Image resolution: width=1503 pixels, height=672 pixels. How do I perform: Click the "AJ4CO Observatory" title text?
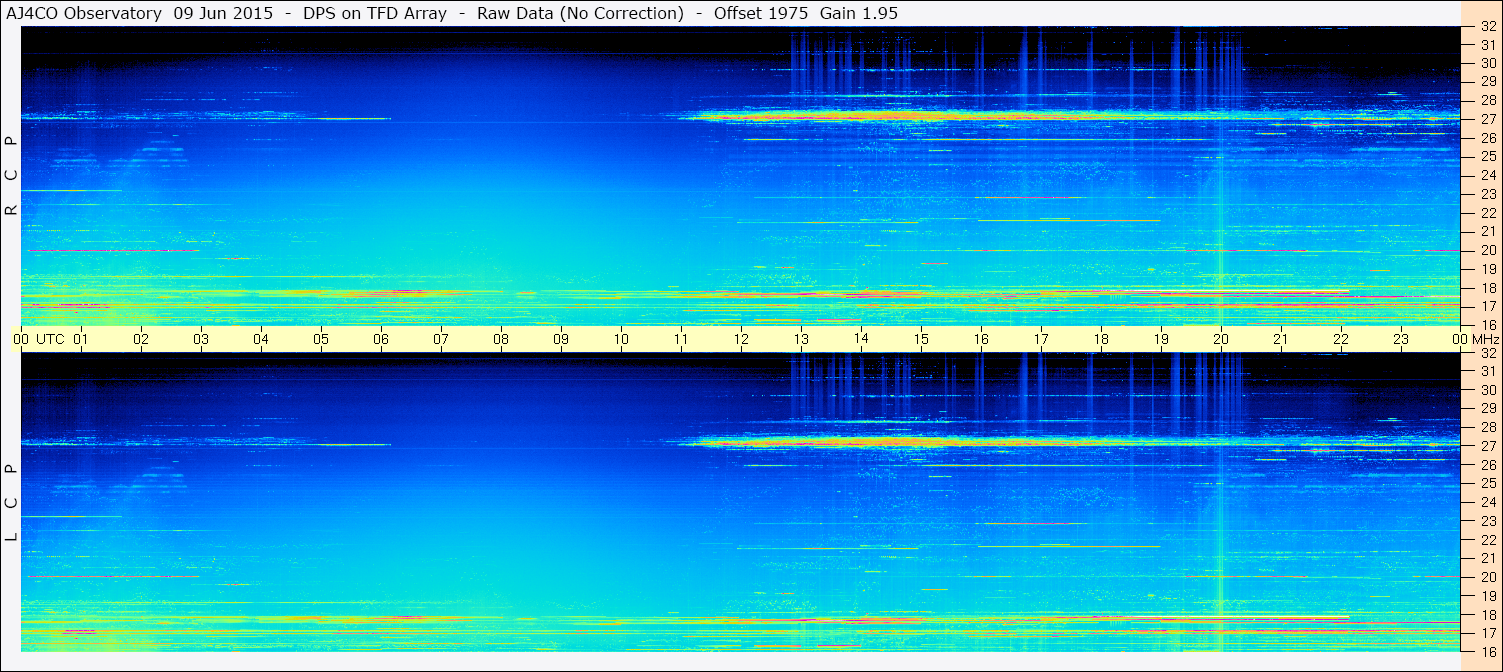click(x=84, y=13)
